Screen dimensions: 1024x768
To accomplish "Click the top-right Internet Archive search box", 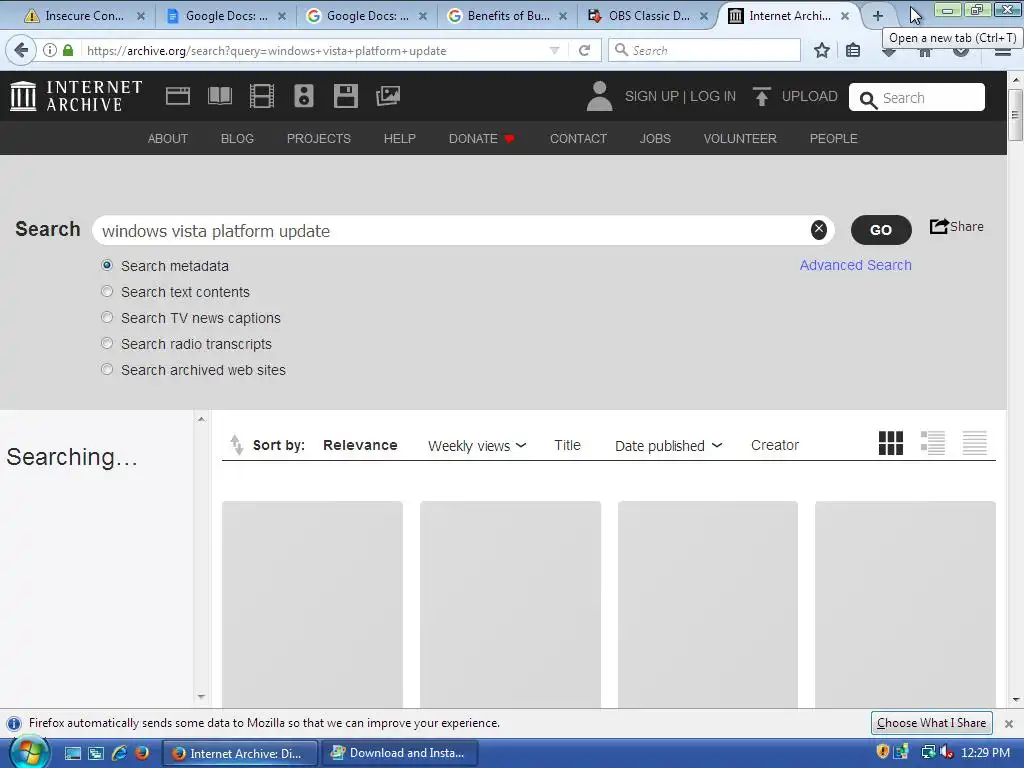I will (x=917, y=97).
